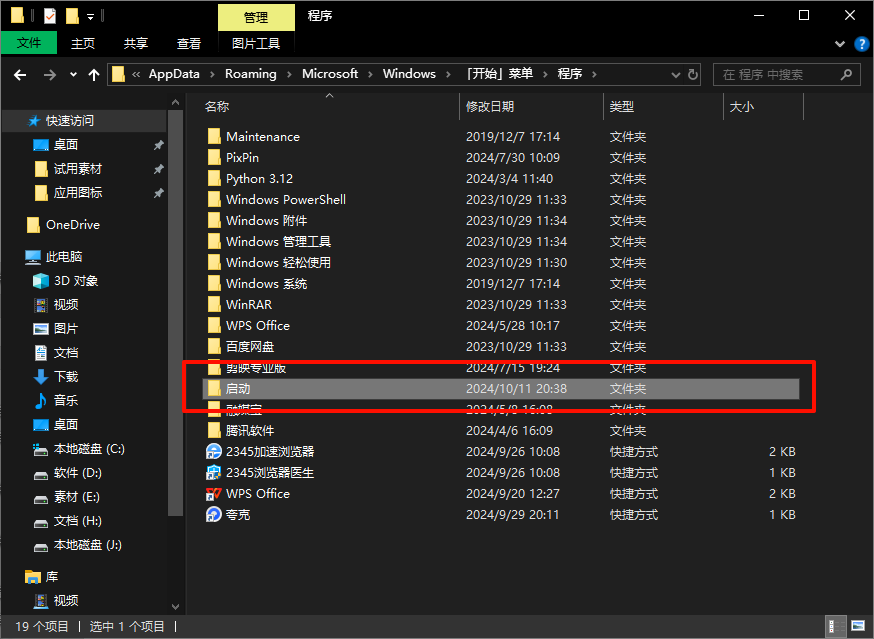Open the 2345加速浏览器 shortcut icon
Viewport: 874px width, 639px height.
coord(213,451)
